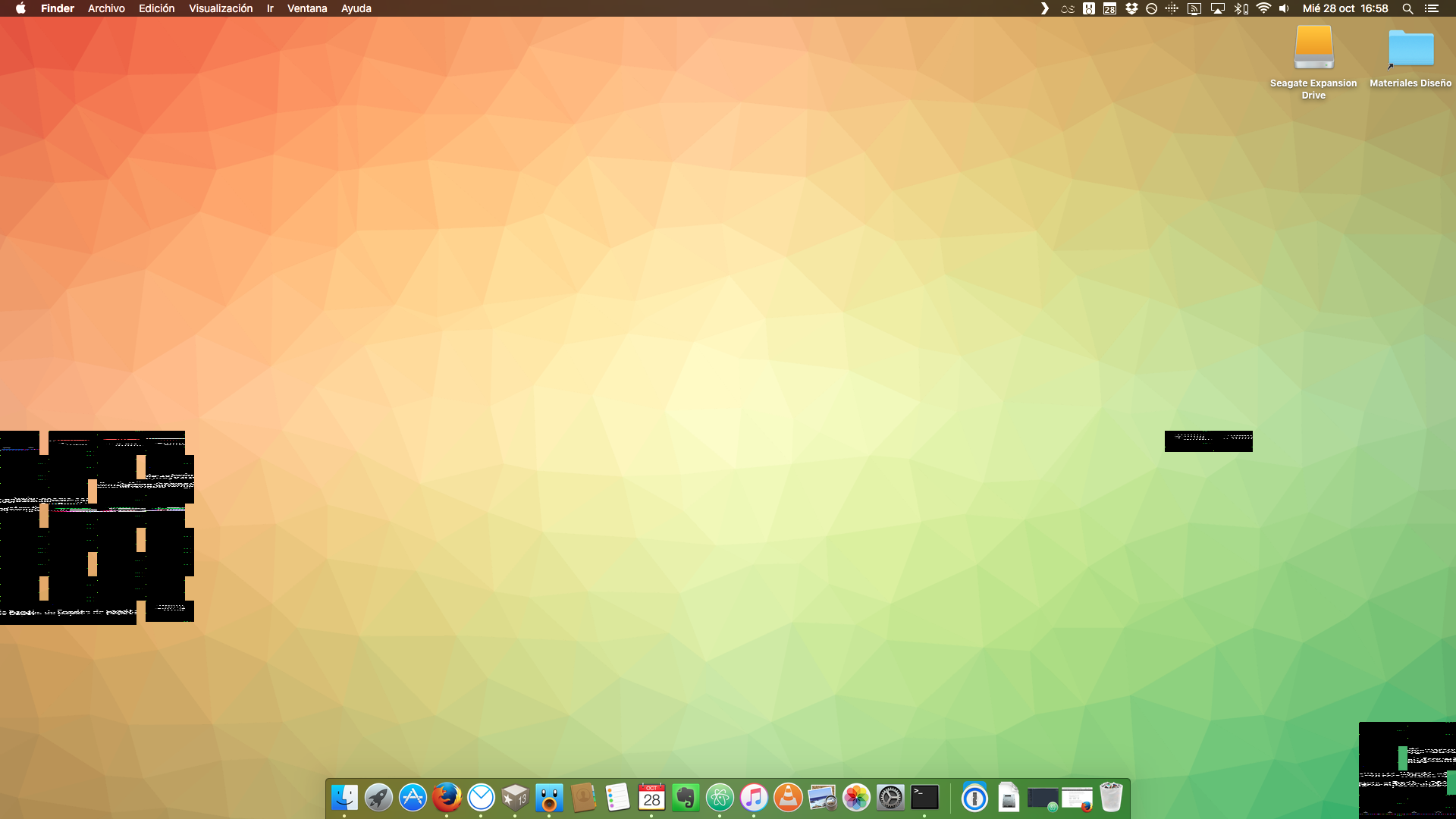This screenshot has height=819, width=1456.
Task: Open Preview app in the Dock
Action: pyautogui.click(x=822, y=798)
